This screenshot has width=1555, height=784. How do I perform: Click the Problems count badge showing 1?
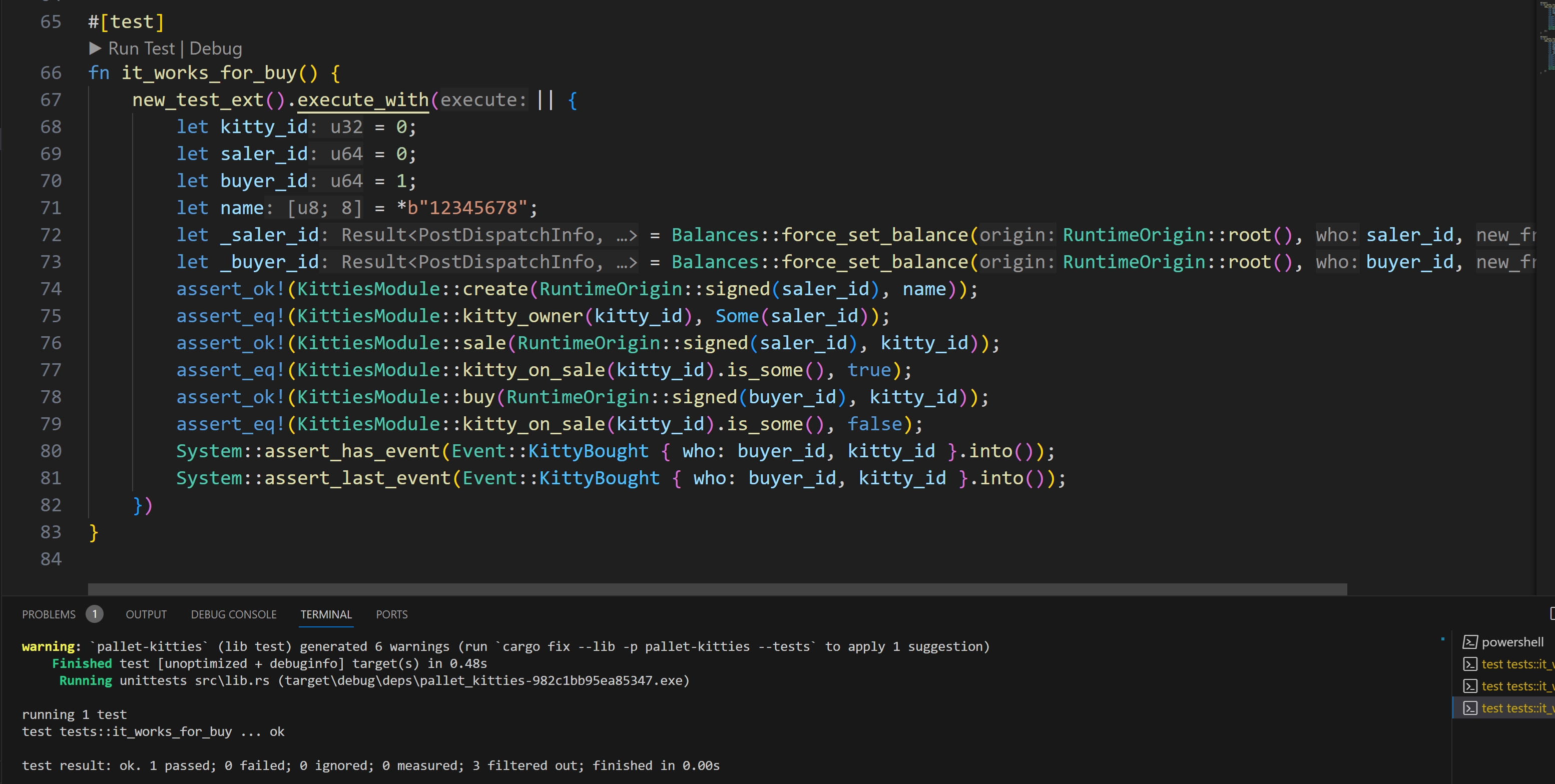point(94,614)
